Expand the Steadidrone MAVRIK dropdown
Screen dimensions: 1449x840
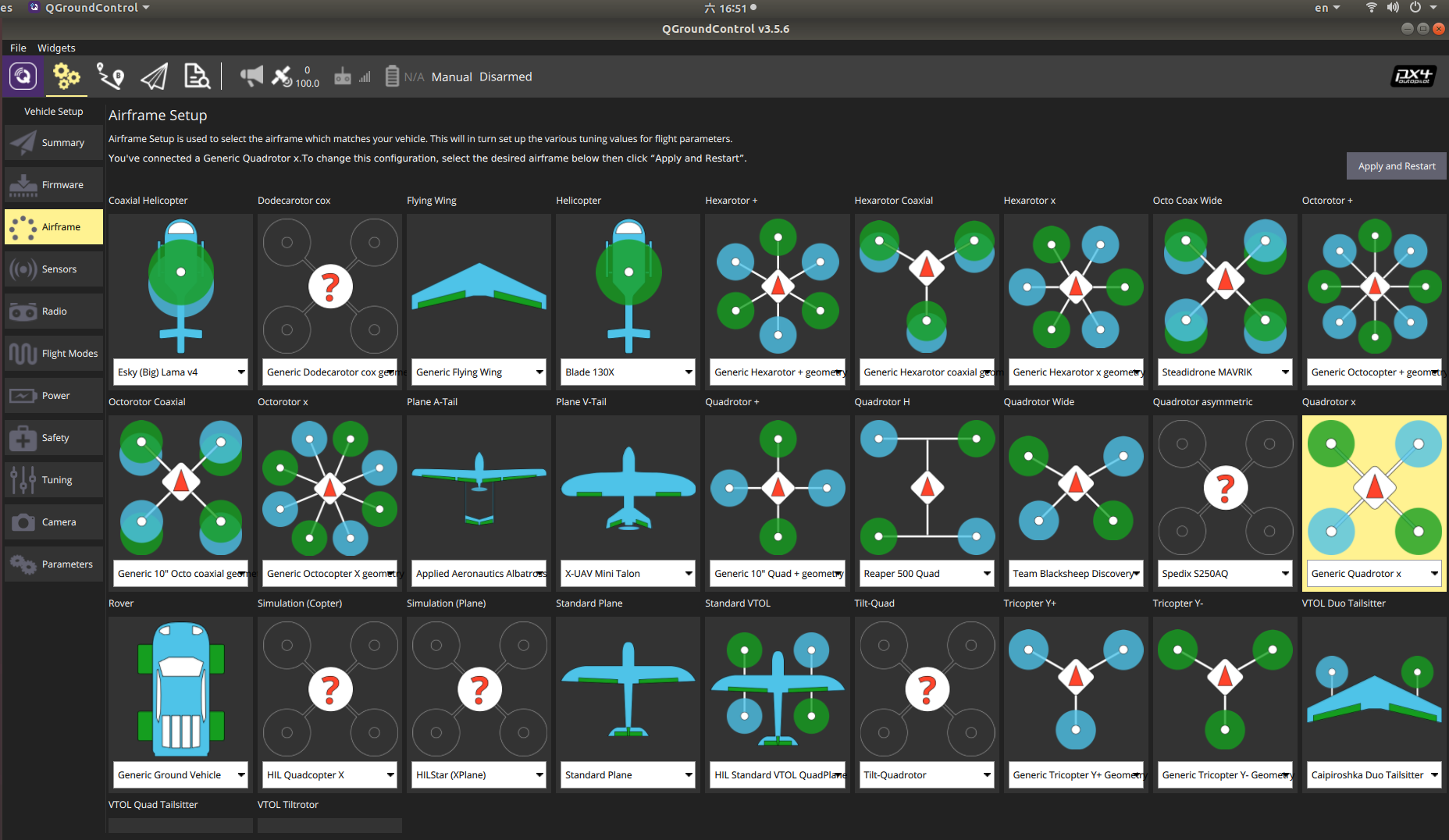pos(1225,372)
